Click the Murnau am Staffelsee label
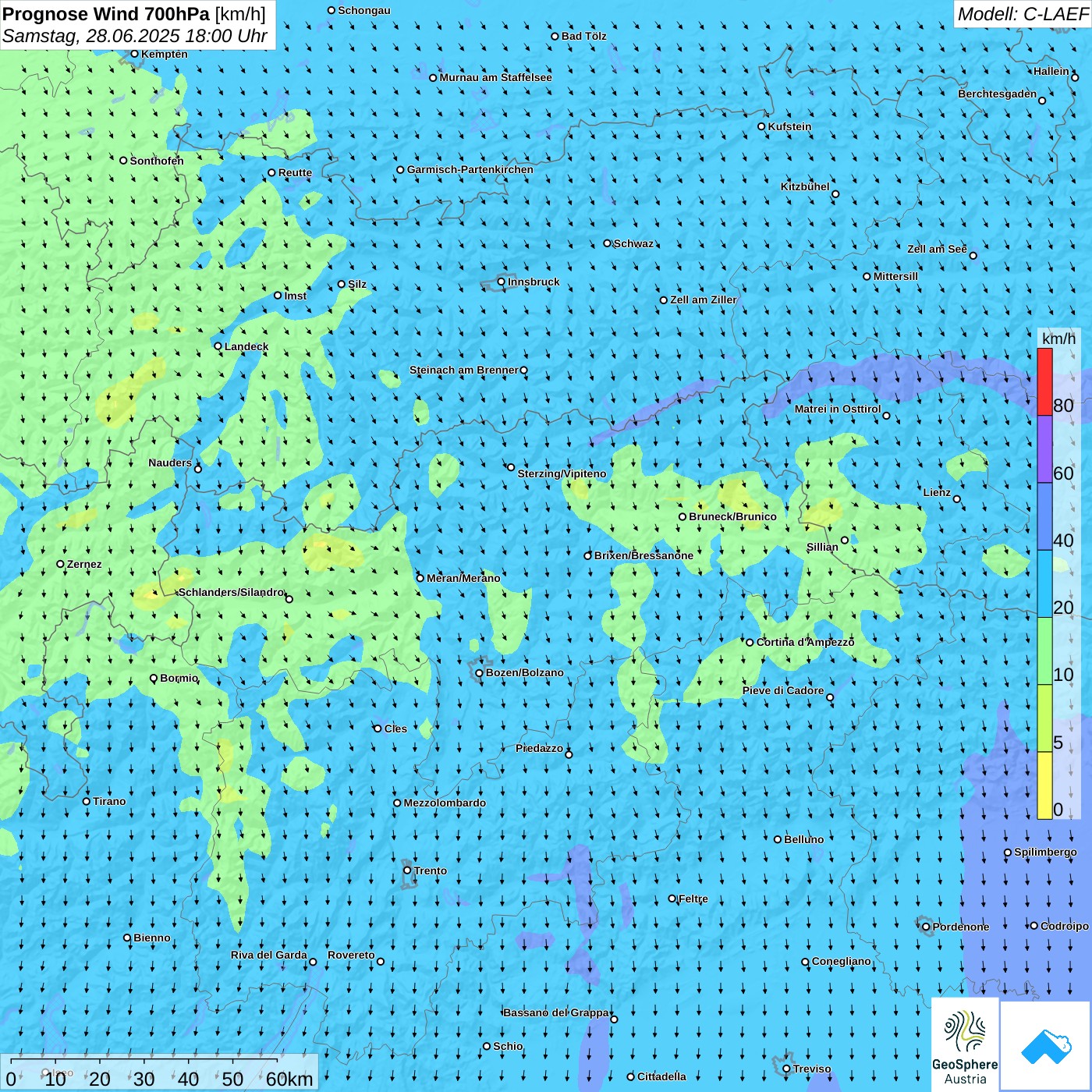1092x1092 pixels. click(x=495, y=77)
